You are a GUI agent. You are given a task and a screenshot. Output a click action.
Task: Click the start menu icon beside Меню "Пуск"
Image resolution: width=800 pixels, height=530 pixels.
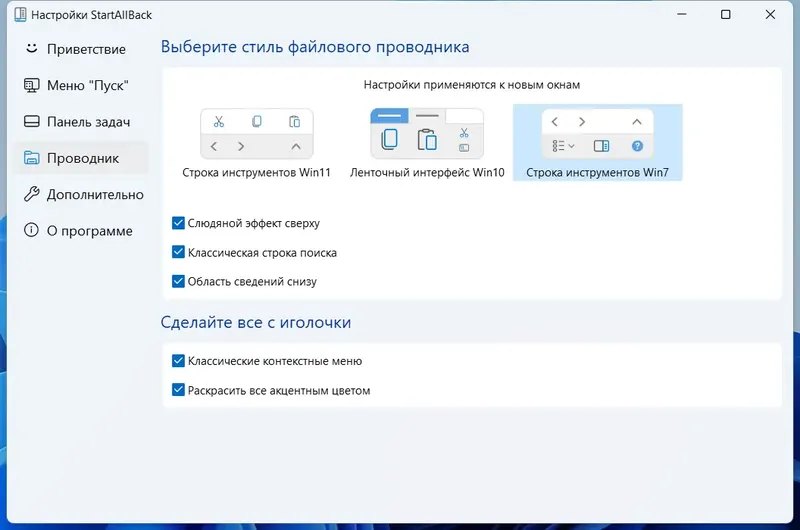click(x=32, y=85)
